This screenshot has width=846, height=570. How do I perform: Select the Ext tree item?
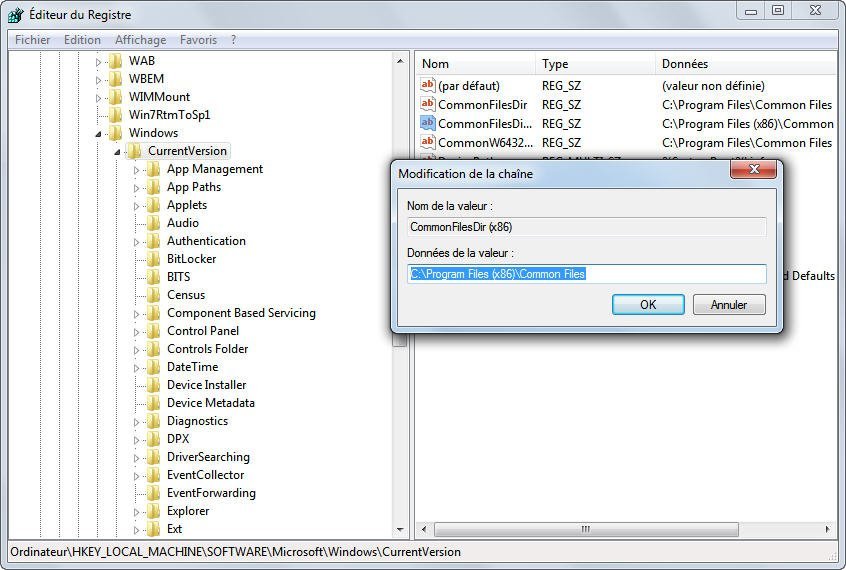click(x=174, y=529)
